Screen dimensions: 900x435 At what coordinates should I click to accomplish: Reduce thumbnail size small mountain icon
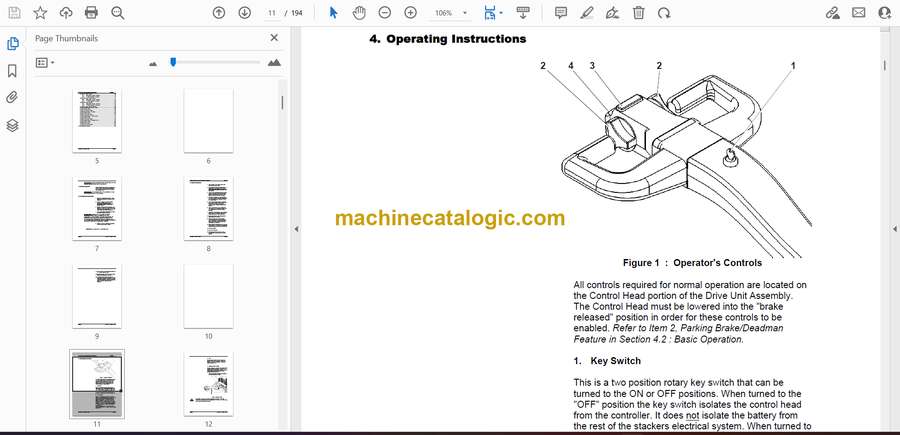pyautogui.click(x=153, y=64)
